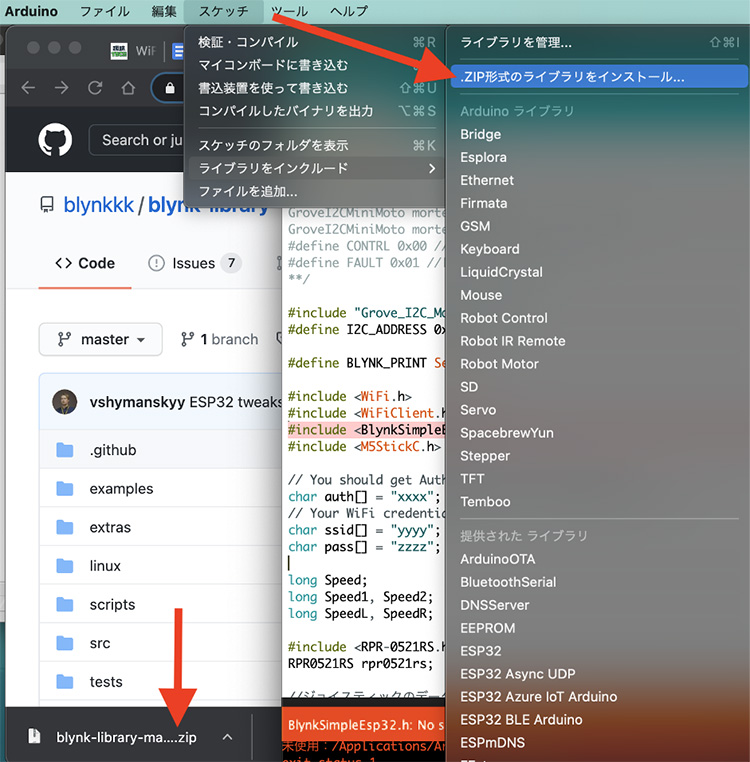Reload the browser page
The height and width of the screenshot is (762, 750).
click(95, 88)
